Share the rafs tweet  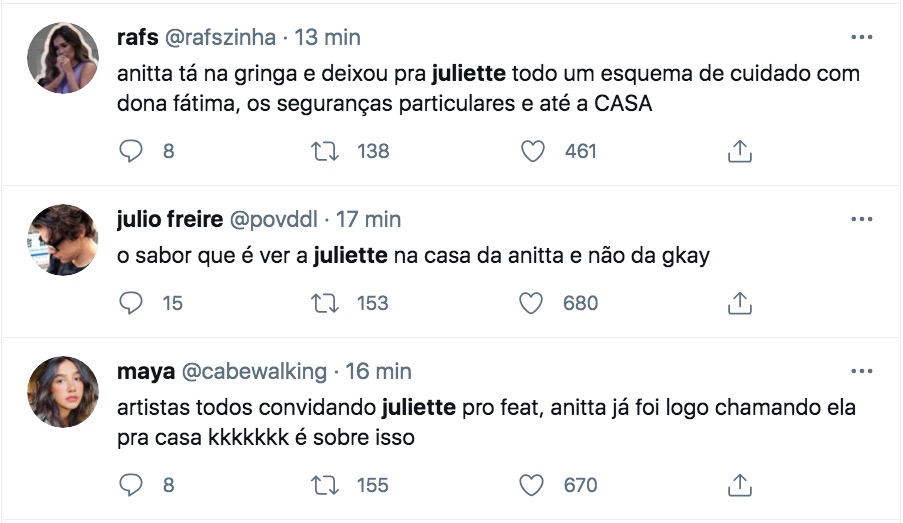739,151
